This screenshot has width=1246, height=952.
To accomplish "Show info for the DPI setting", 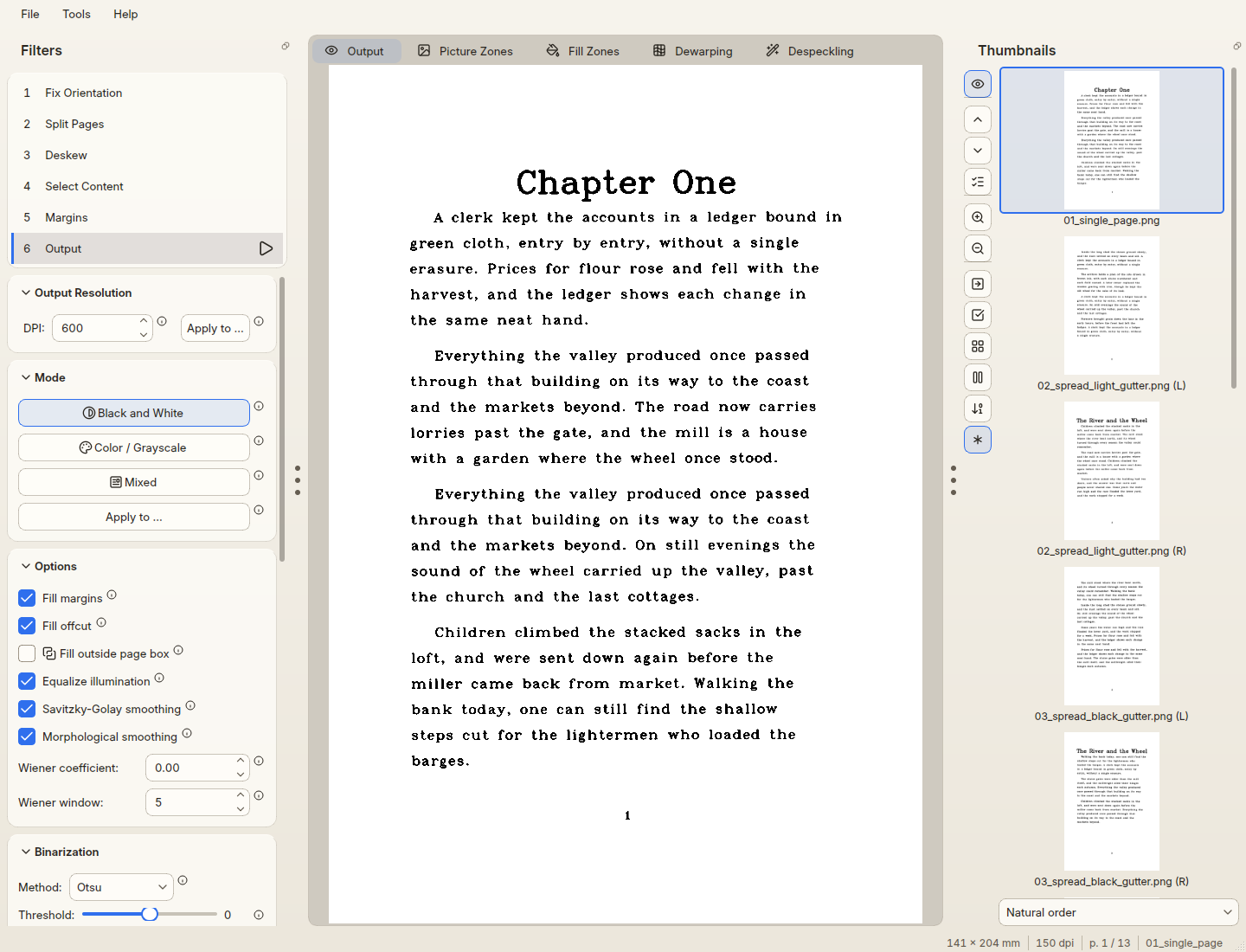I will tap(162, 321).
